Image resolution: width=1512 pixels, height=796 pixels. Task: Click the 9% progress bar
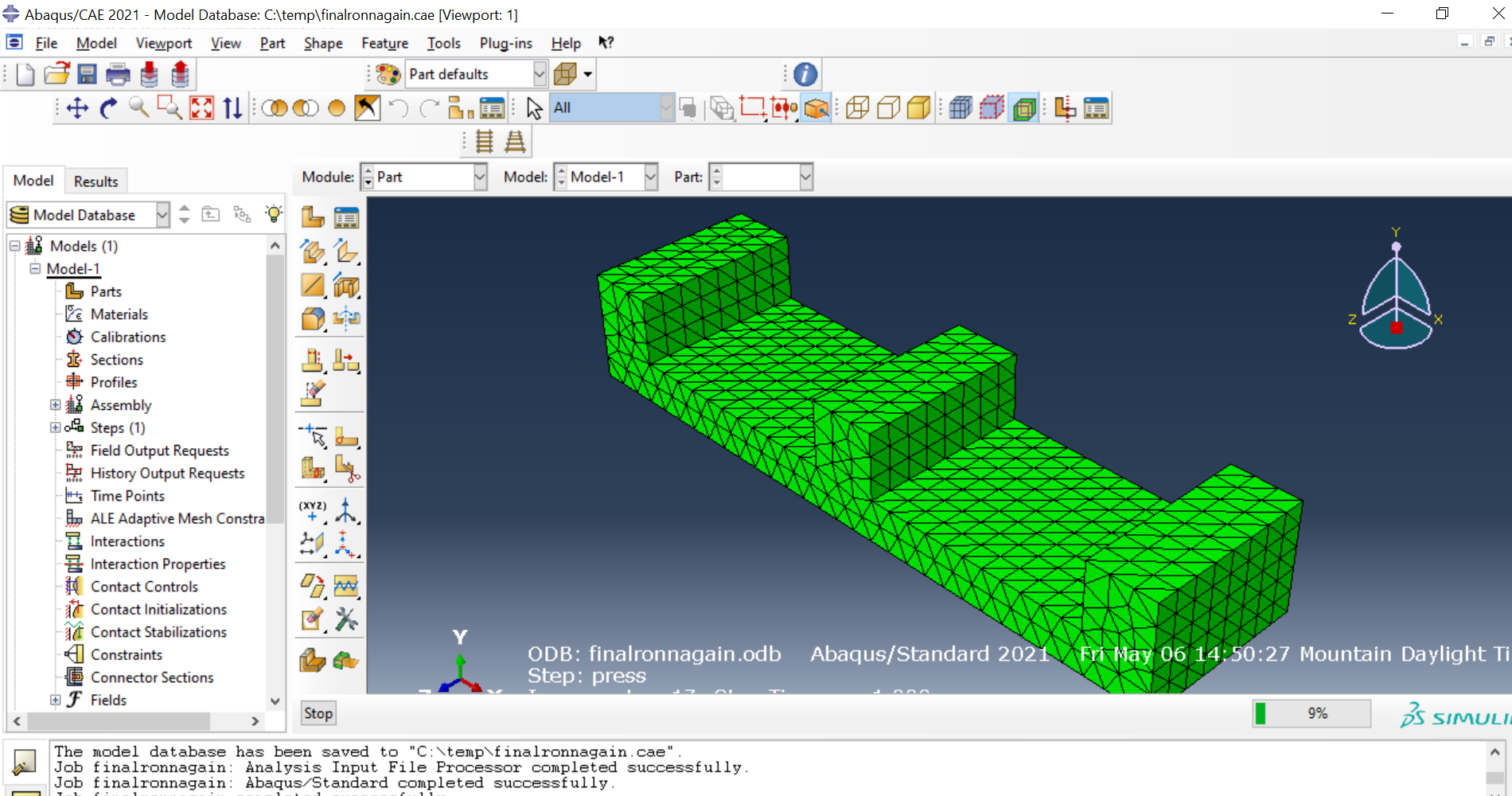pyautogui.click(x=1311, y=713)
